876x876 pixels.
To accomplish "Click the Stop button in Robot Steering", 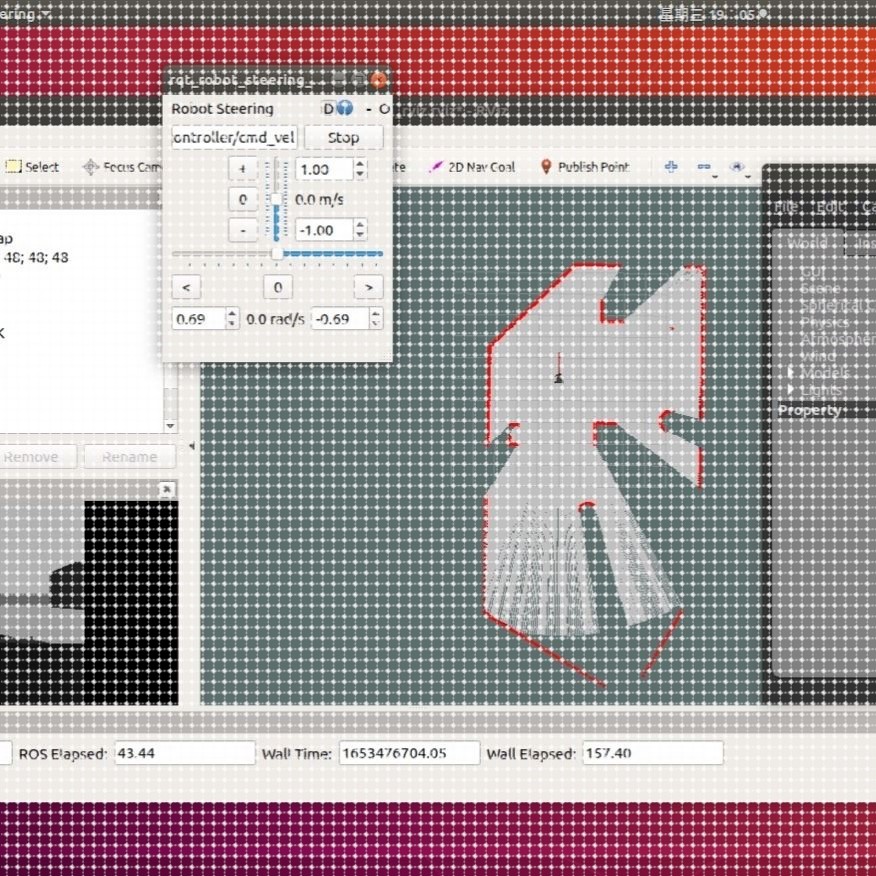I will (x=343, y=137).
